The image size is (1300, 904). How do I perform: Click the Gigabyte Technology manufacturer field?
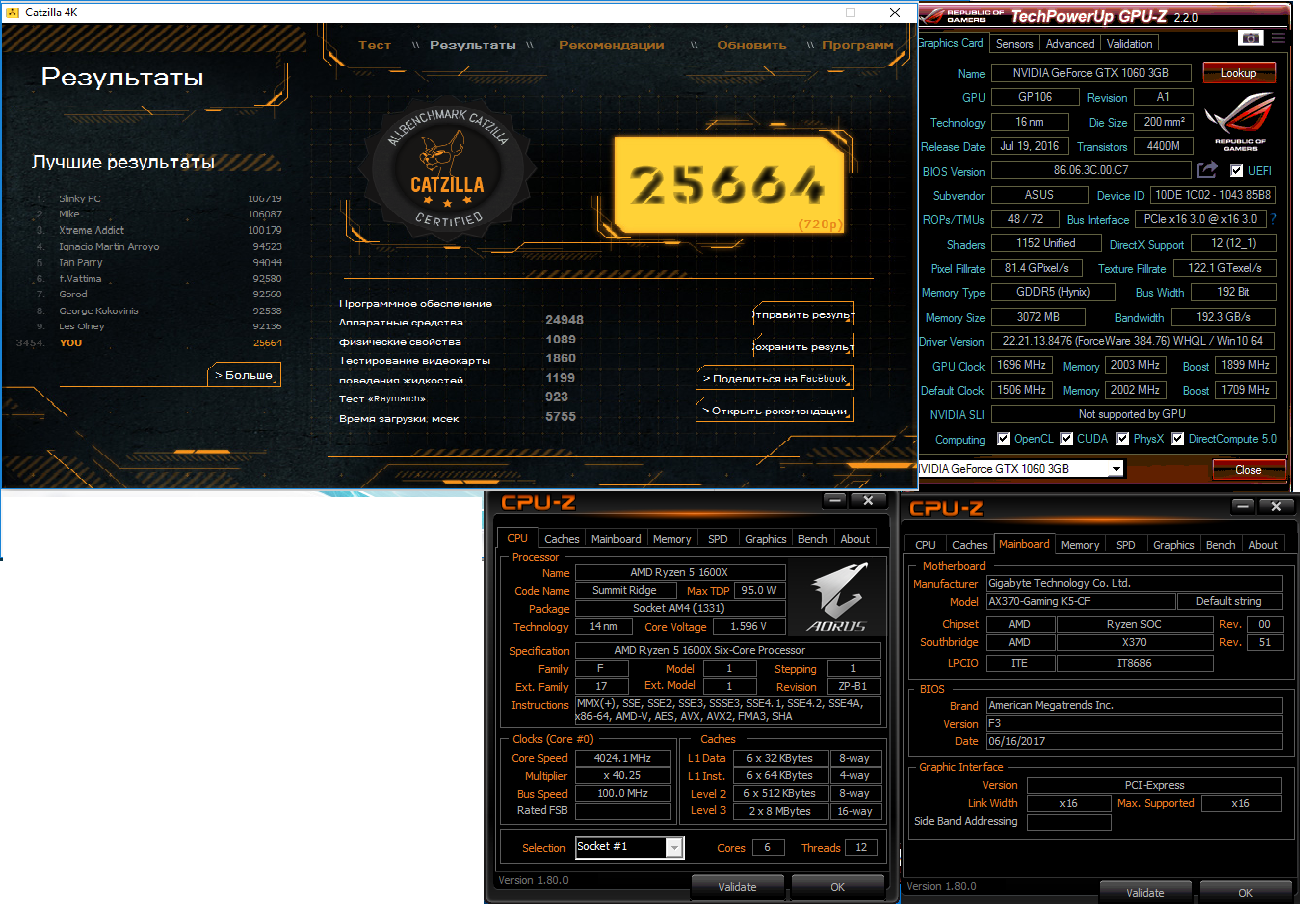(x=1134, y=583)
